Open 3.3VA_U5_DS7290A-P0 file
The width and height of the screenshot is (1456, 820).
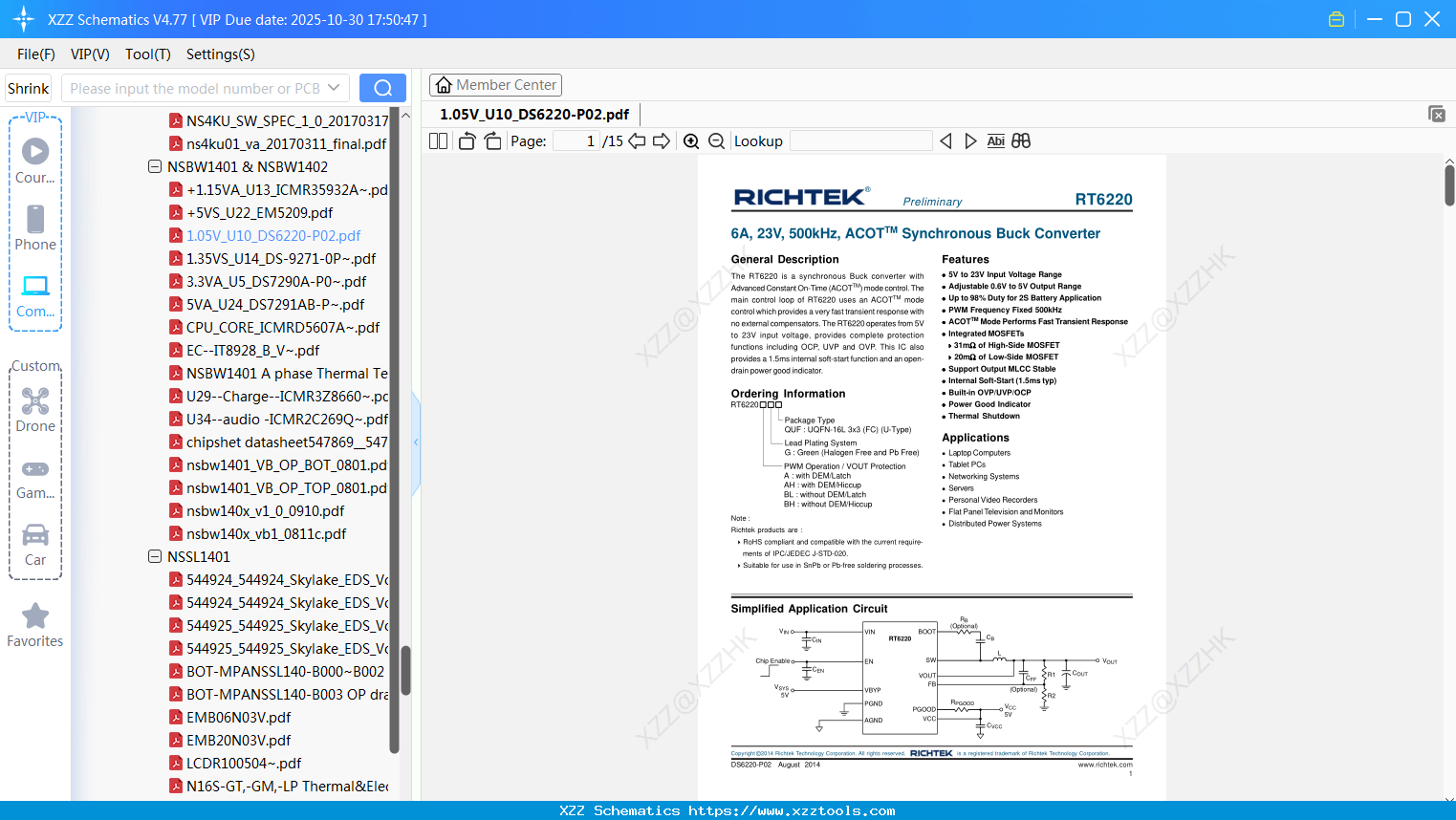276,281
